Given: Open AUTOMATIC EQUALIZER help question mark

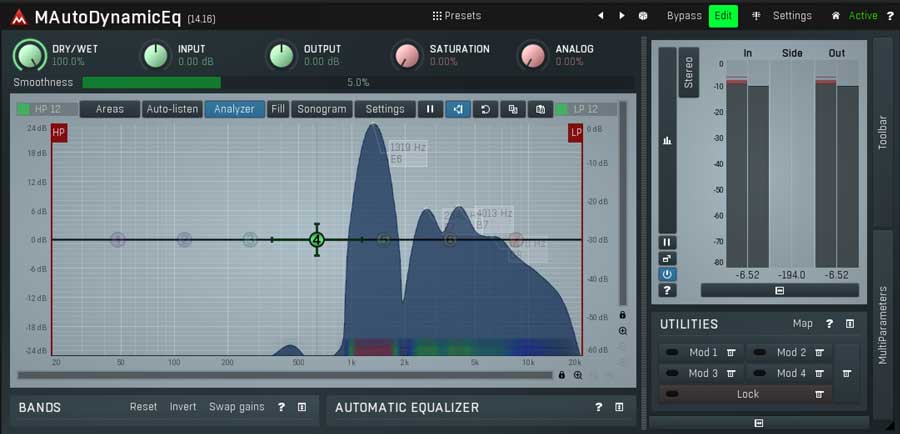Looking at the screenshot, I should coord(599,408).
